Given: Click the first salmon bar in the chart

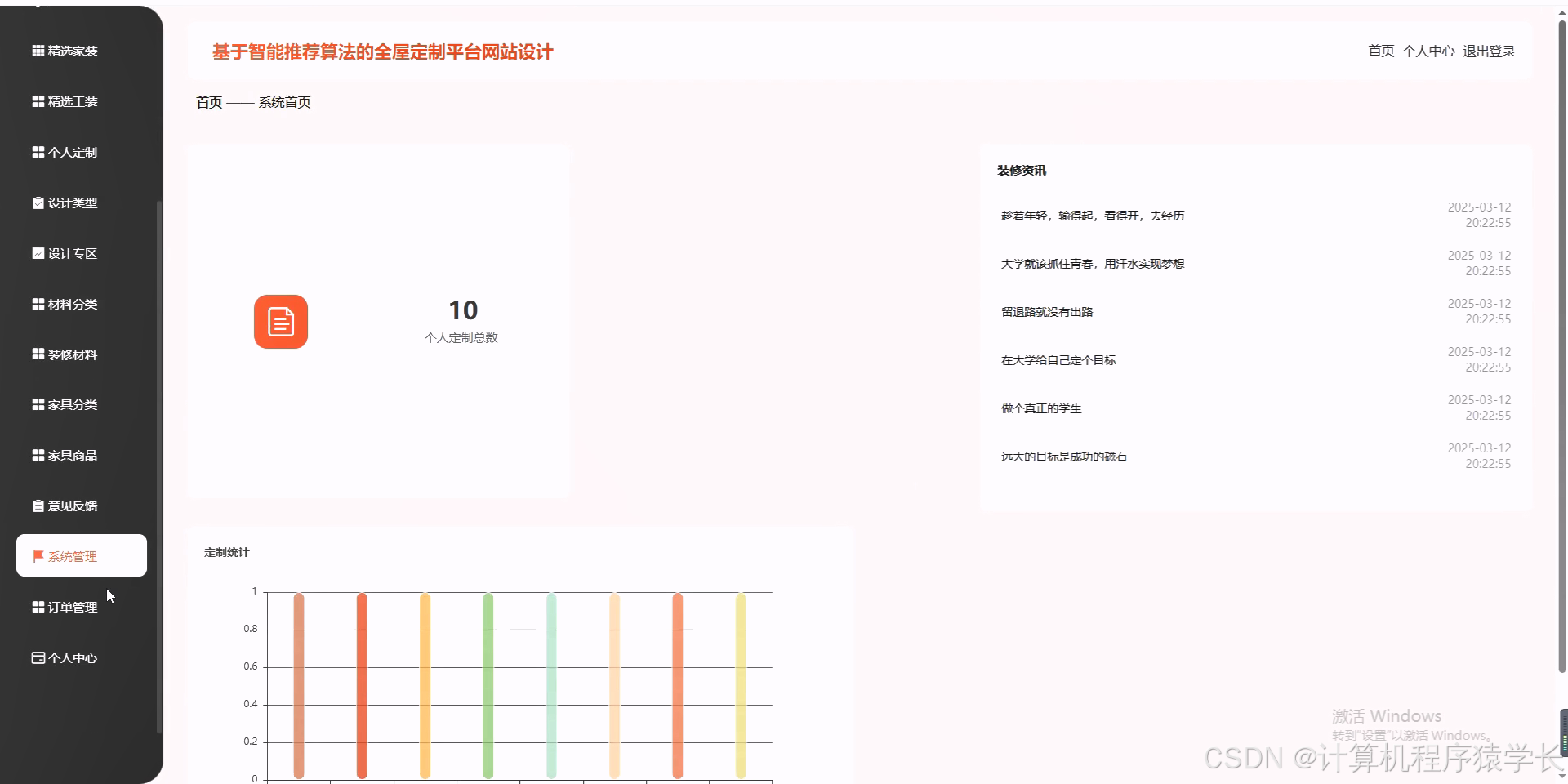Looking at the screenshot, I should pyautogui.click(x=299, y=685).
